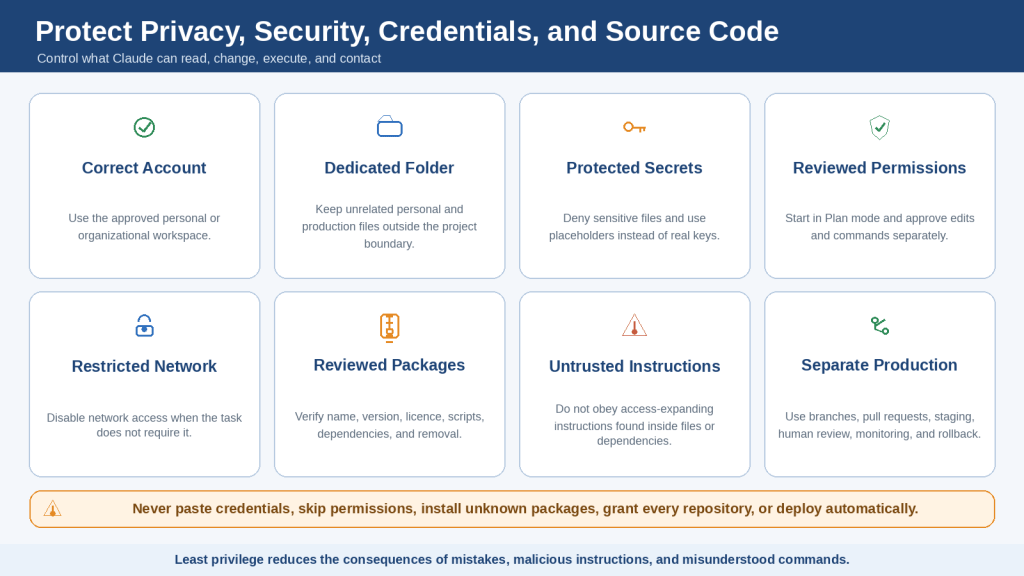Click the Protected Secrets heading text
Image resolution: width=1024 pixels, height=576 pixels.
pos(634,168)
